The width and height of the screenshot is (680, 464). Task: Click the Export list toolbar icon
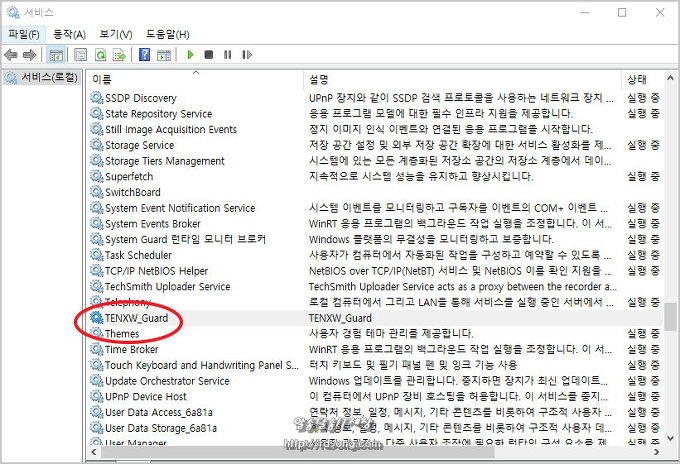click(x=120, y=55)
